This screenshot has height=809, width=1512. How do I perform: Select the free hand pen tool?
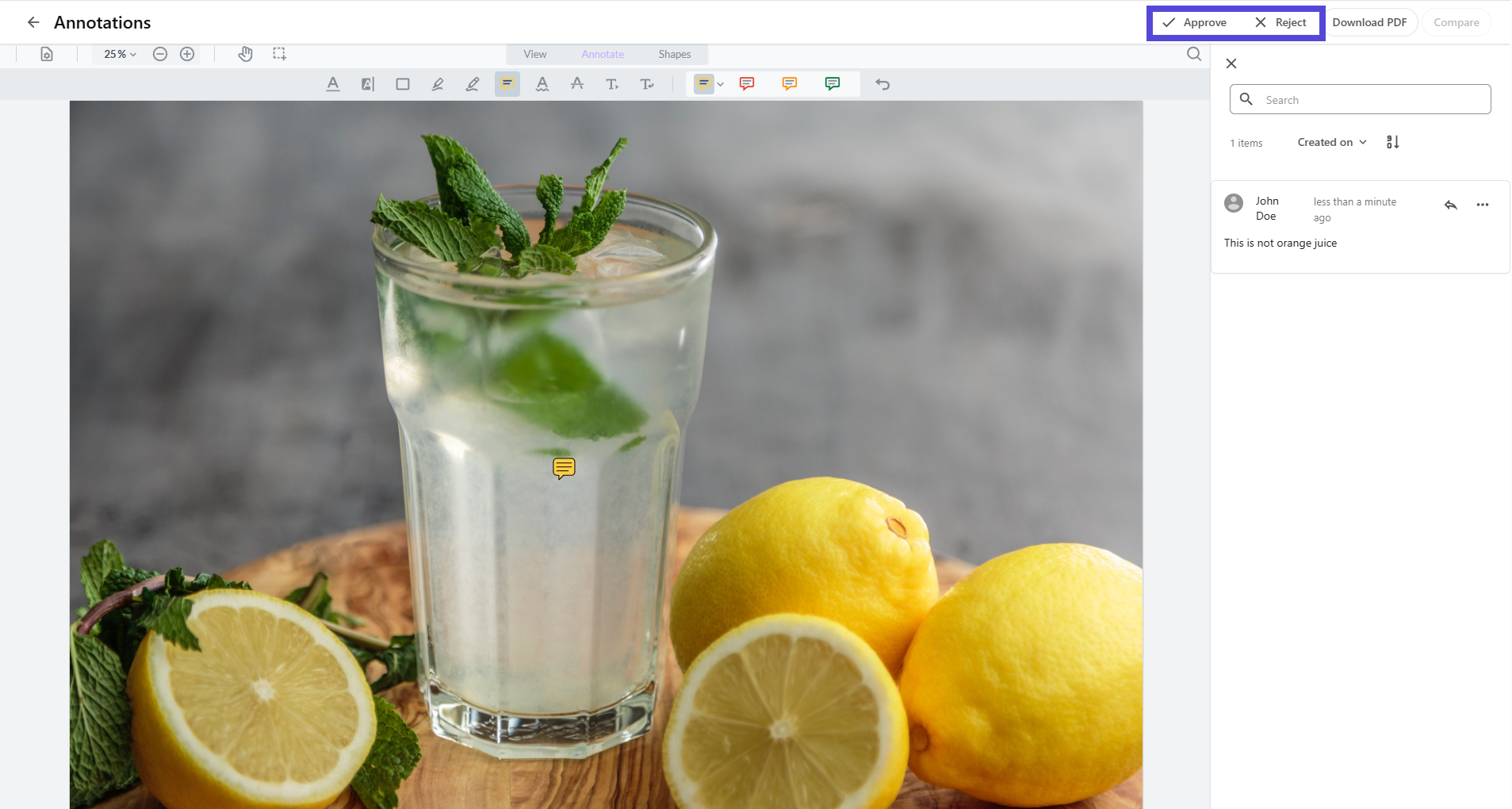click(x=438, y=84)
